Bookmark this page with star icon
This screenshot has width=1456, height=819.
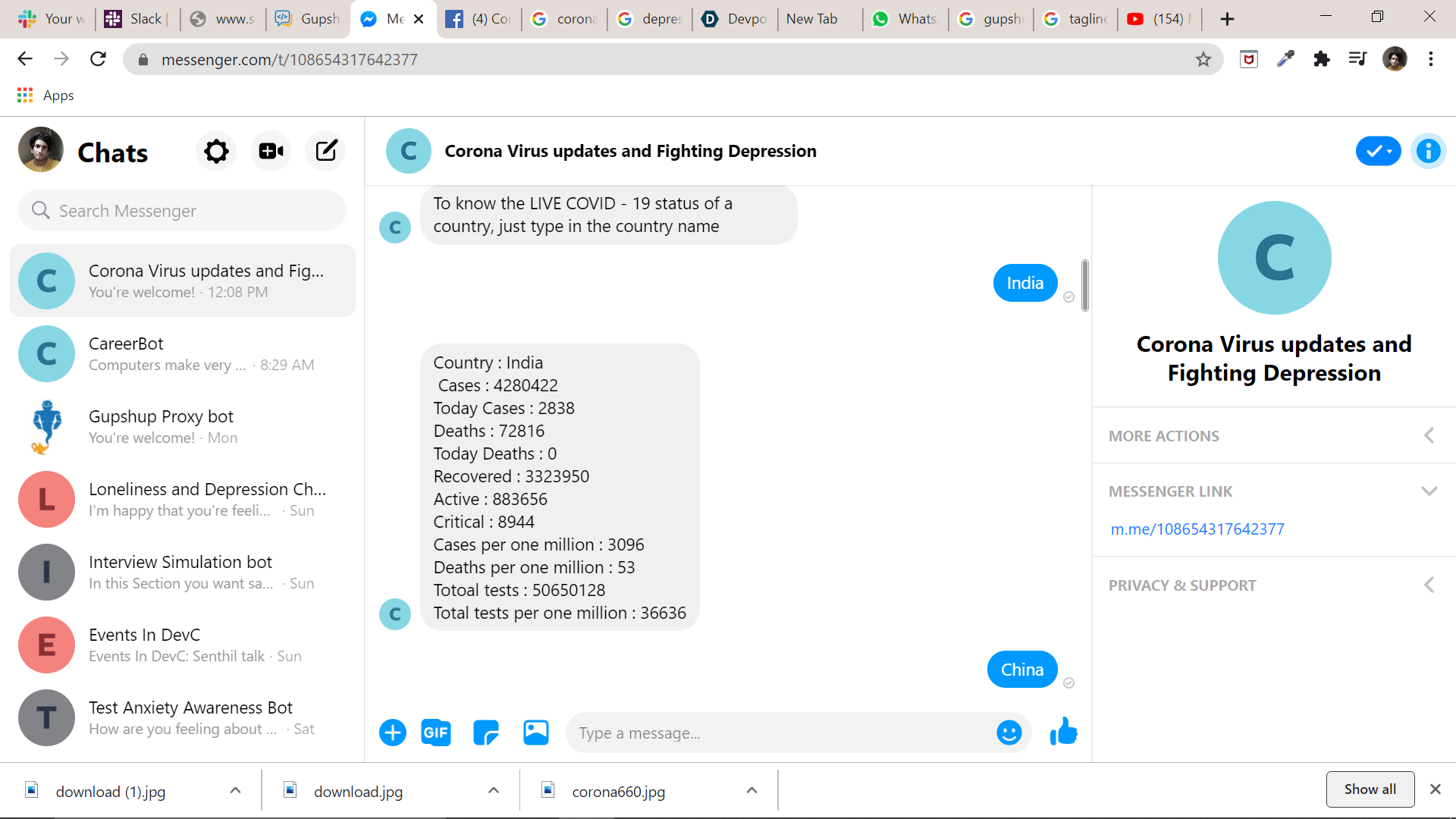(1203, 60)
